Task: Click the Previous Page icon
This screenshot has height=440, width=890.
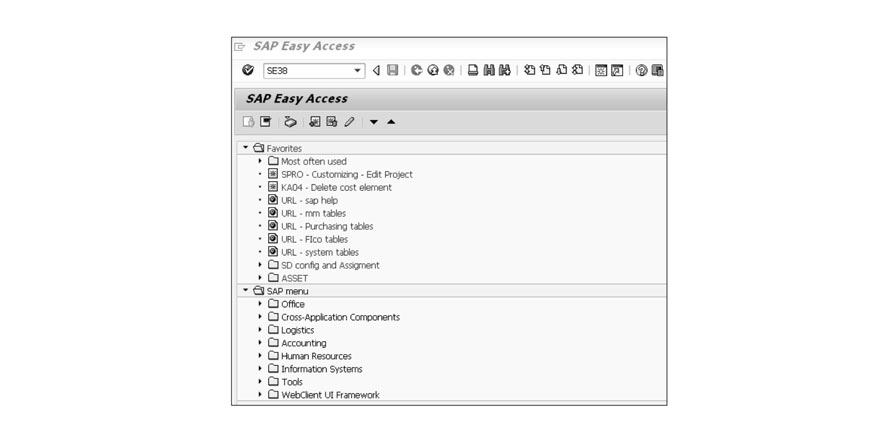Action: tap(545, 70)
